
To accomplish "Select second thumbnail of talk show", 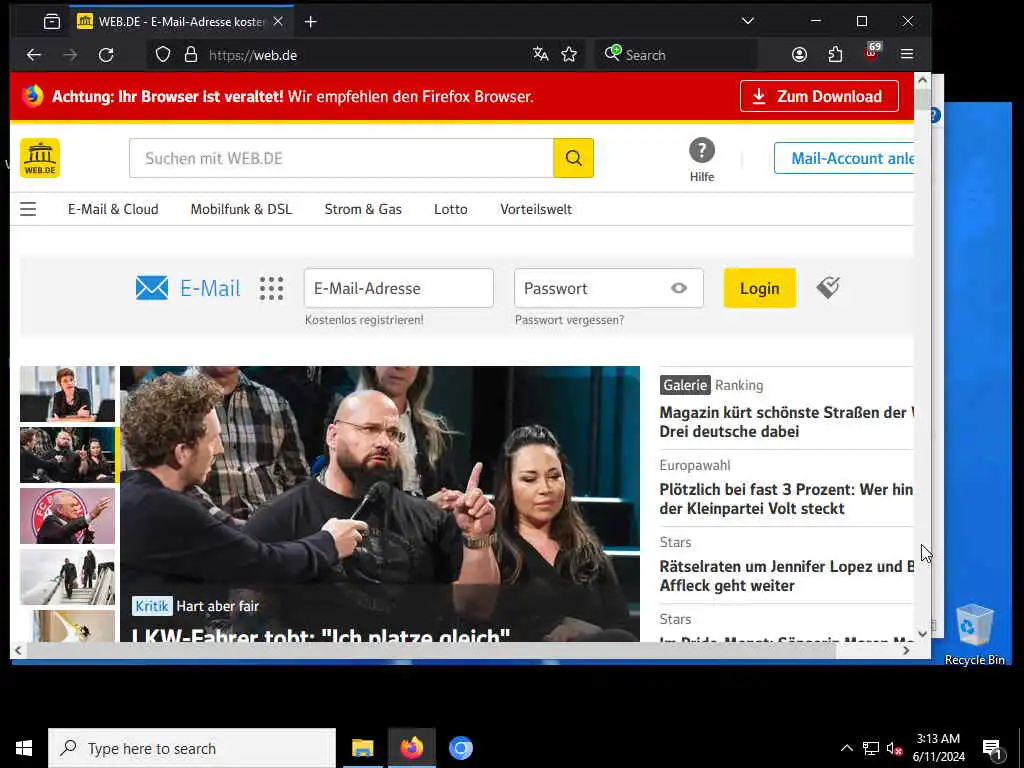I will click(67, 455).
